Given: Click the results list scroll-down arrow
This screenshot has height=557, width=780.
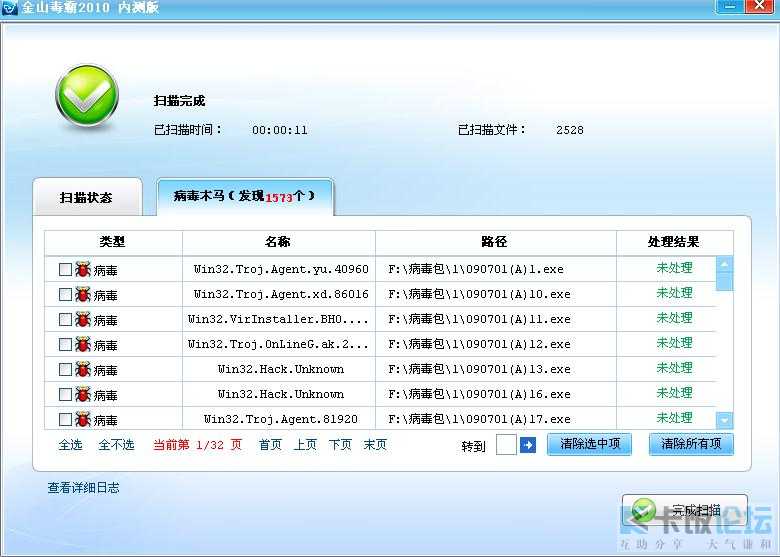Looking at the screenshot, I should pyautogui.click(x=724, y=421).
